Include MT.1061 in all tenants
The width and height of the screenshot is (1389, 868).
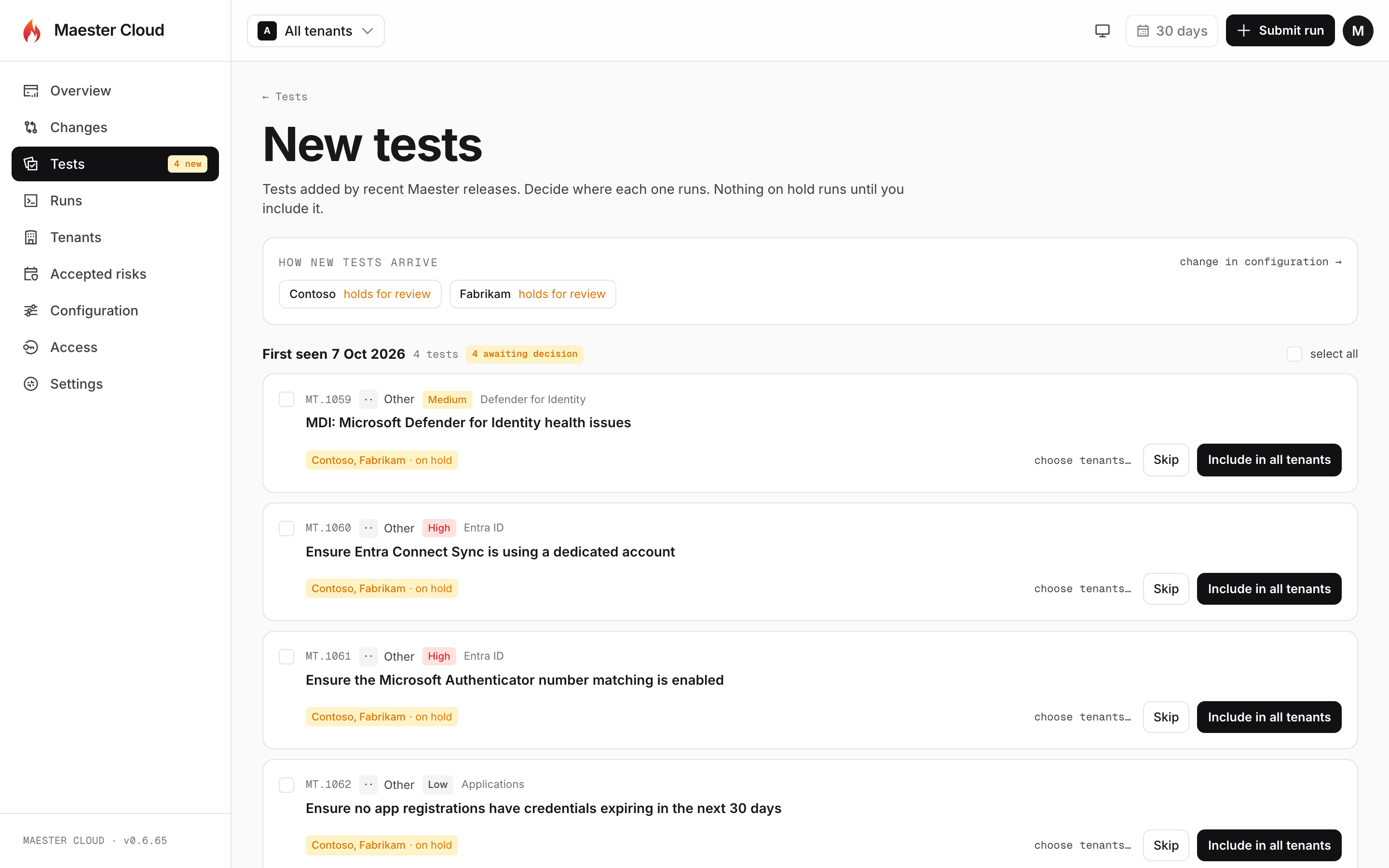(x=1269, y=717)
